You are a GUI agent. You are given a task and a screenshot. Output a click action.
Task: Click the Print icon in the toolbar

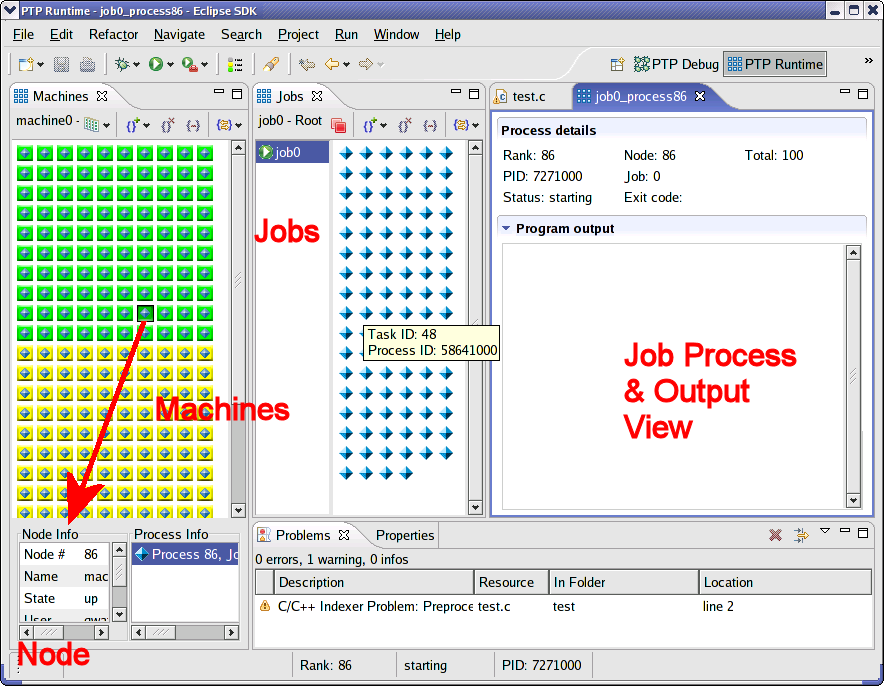[x=87, y=64]
